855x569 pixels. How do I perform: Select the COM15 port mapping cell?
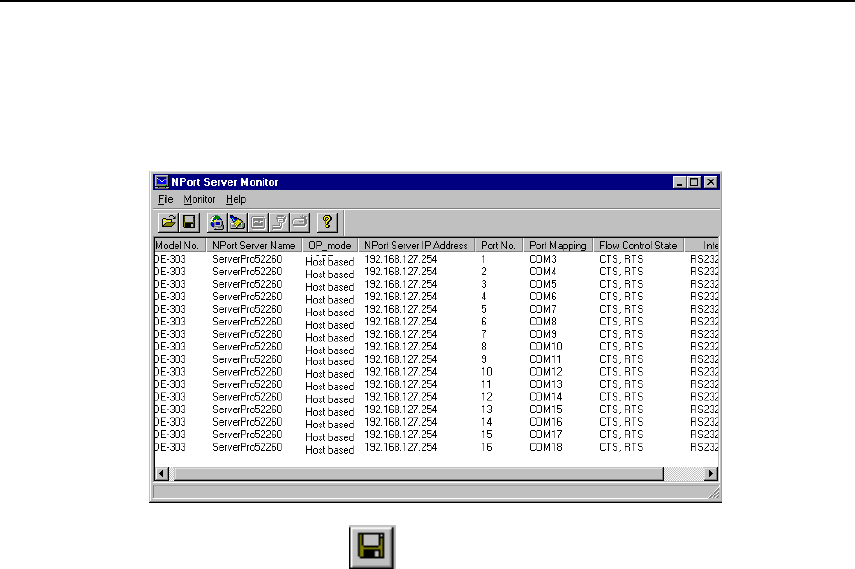point(546,409)
